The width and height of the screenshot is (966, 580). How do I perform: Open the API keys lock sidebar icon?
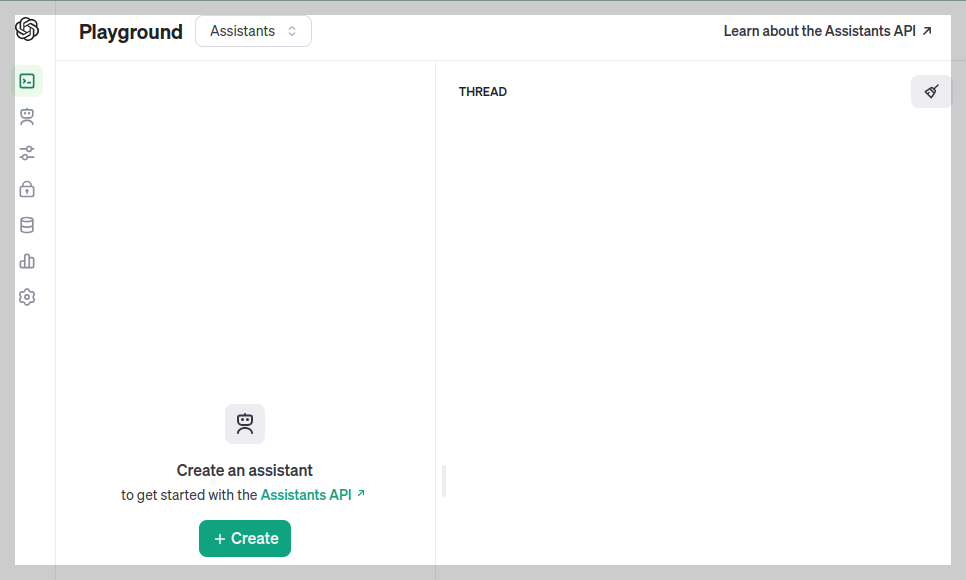pyautogui.click(x=27, y=189)
